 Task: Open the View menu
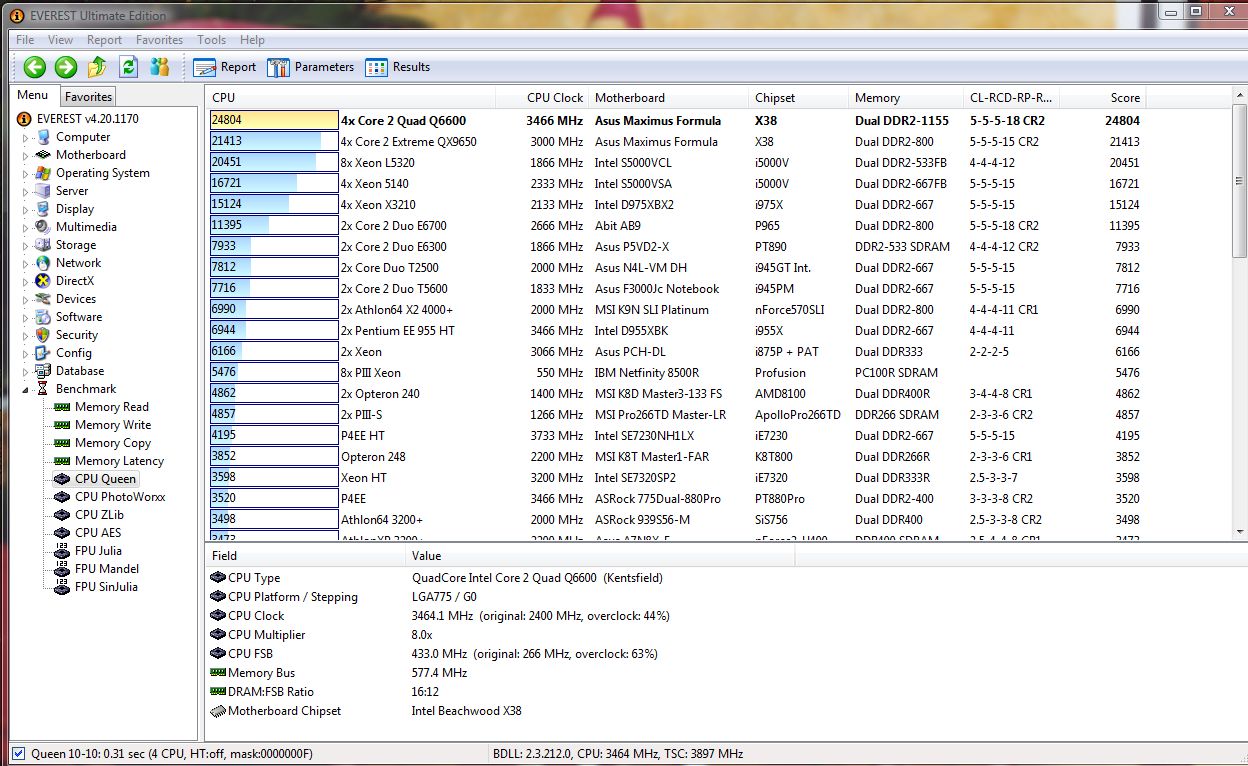[x=60, y=40]
